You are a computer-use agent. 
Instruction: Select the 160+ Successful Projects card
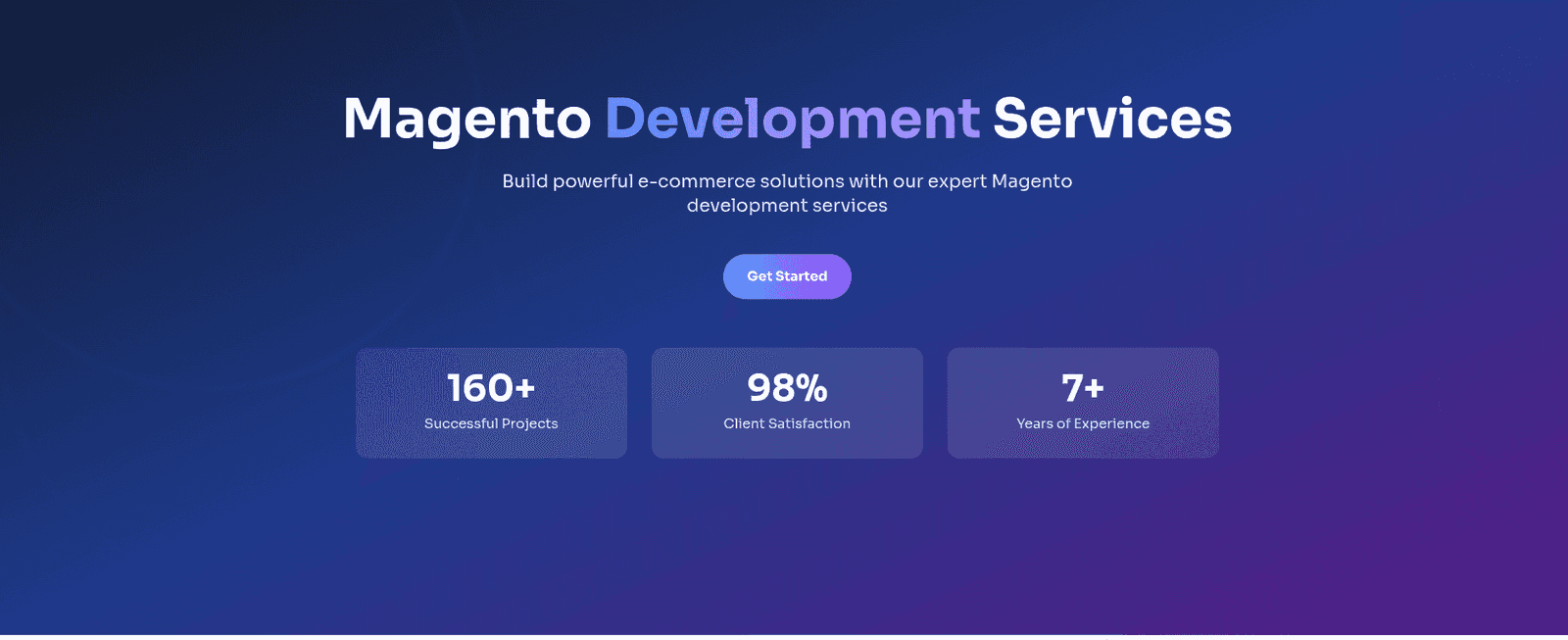[491, 403]
